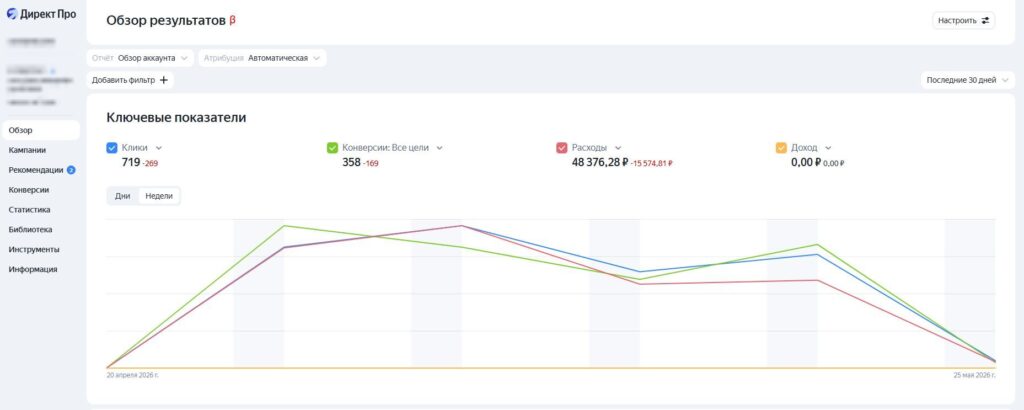Viewport: 1024px width, 410px height.
Task: Disable the red Расходы checkbox
Action: pyautogui.click(x=562, y=148)
